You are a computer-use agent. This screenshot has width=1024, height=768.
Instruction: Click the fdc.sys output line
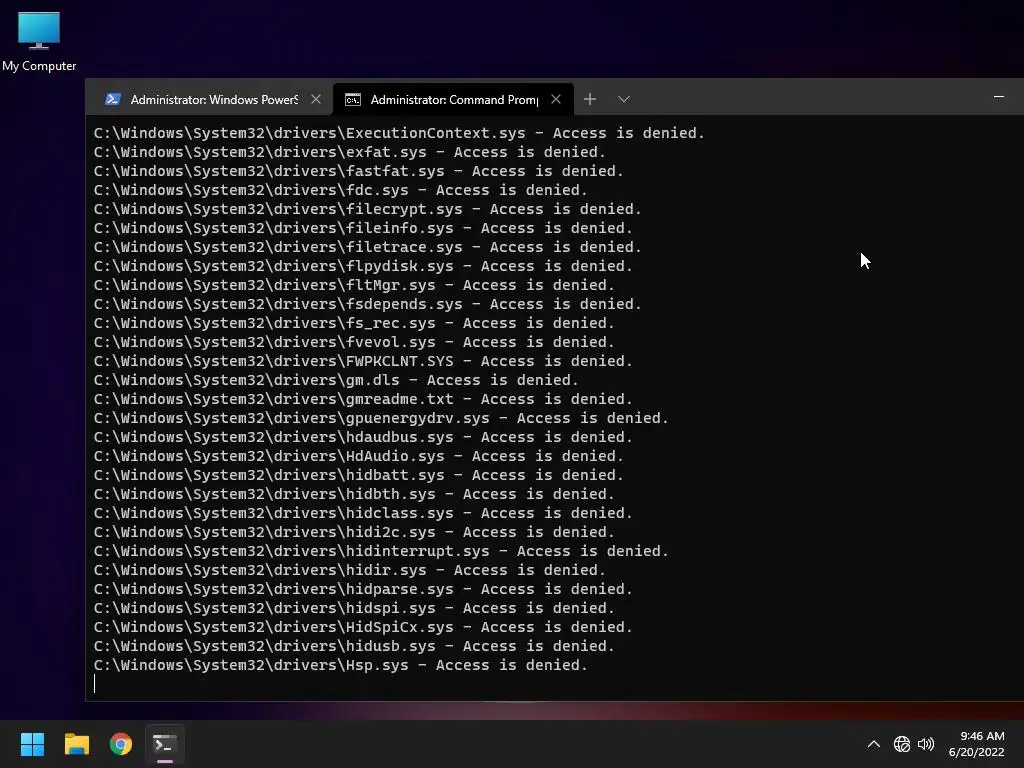click(x=340, y=190)
